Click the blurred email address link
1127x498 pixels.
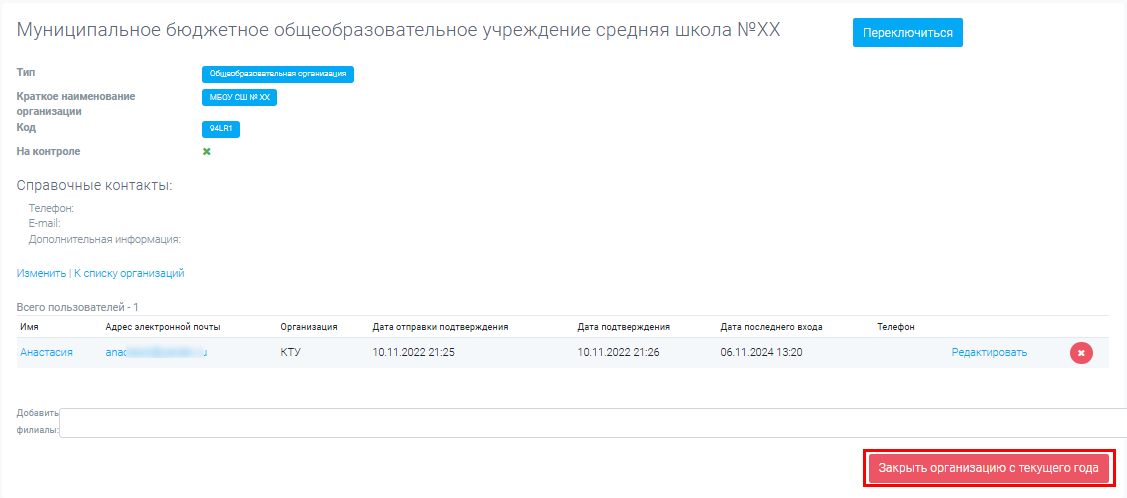coord(156,352)
